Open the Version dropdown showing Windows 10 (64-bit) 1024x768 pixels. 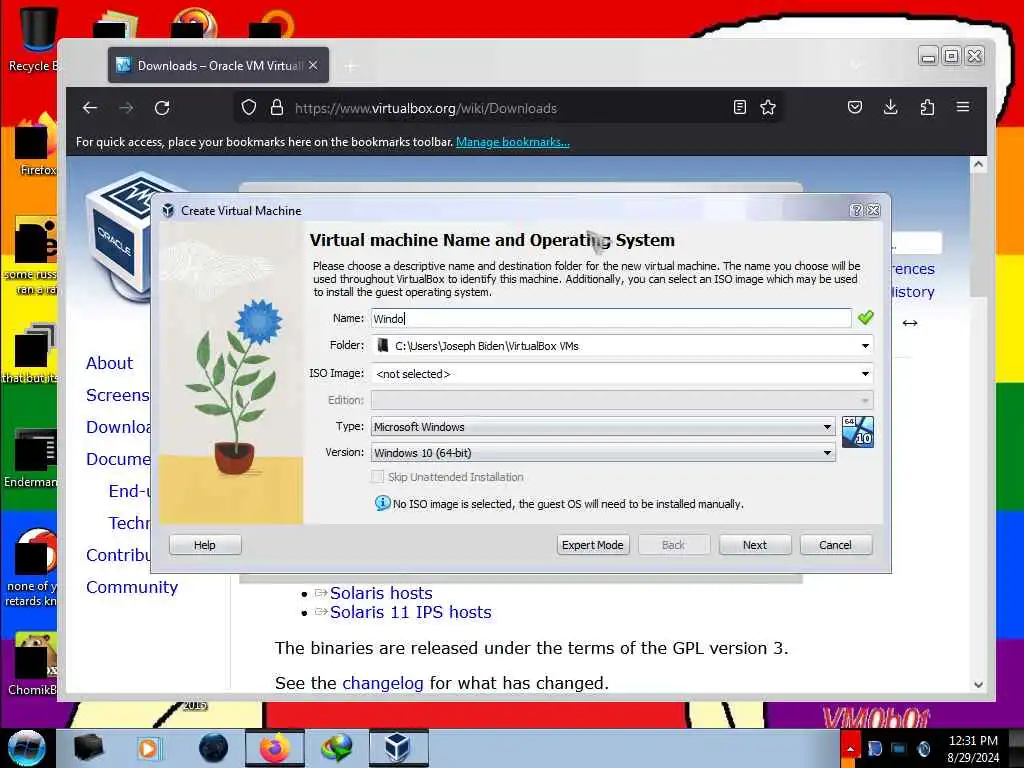click(603, 453)
